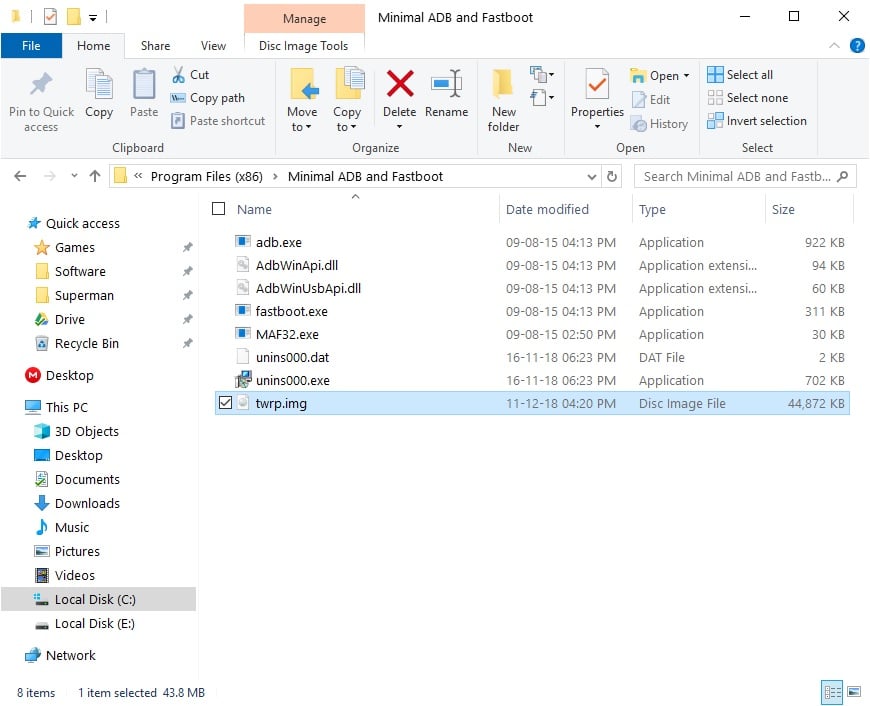Screen dimensions: 870x706
Task: Expand the Delete options arrow
Action: point(399,127)
